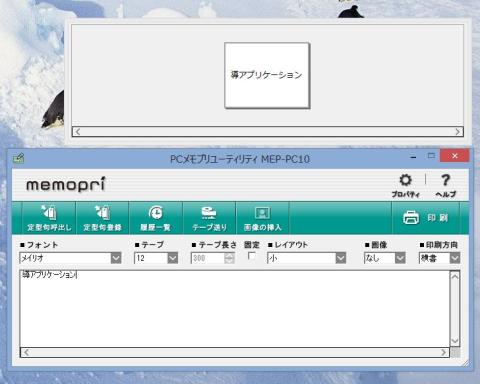This screenshot has width=480, height=384.
Task: Click the label preview thumbnail 導アプリケーション
Action: (267, 75)
